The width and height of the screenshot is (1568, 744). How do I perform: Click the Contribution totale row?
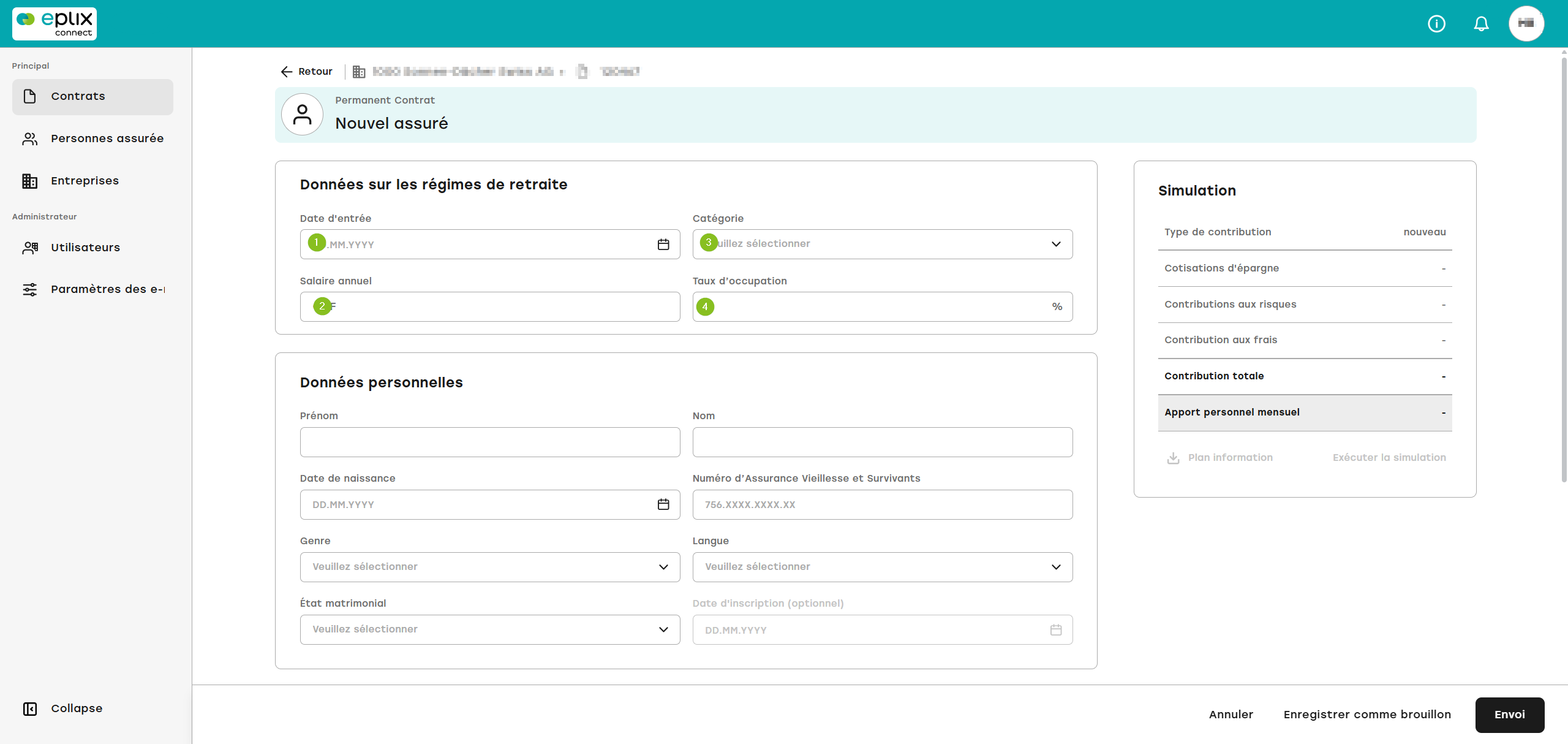point(1305,376)
